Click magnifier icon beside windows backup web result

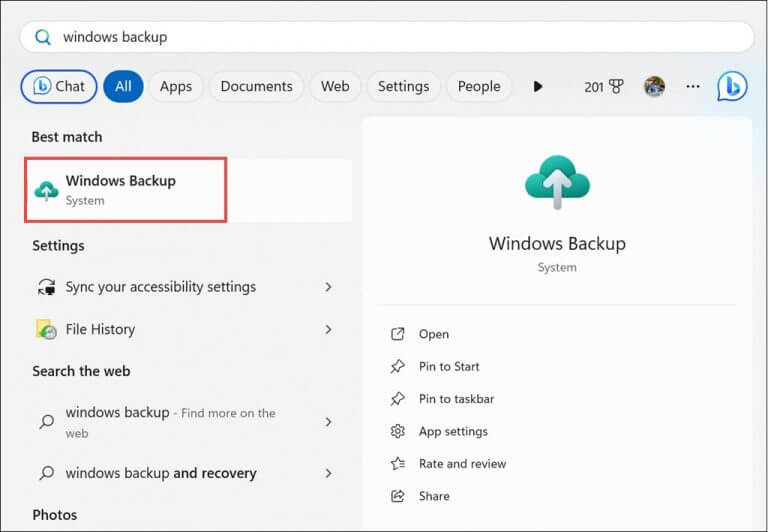[x=47, y=421]
